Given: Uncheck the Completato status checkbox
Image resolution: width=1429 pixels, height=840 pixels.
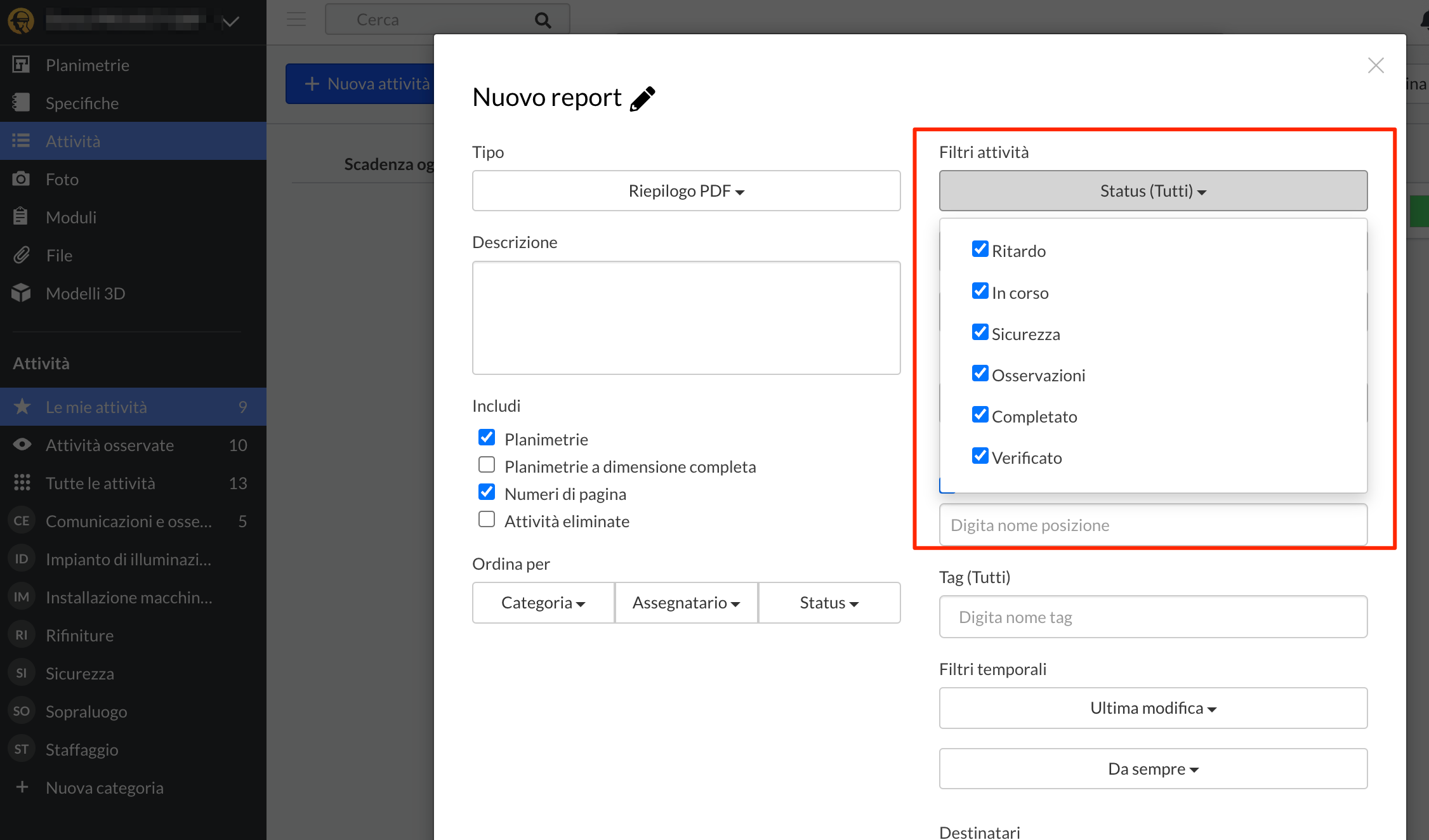Looking at the screenshot, I should pos(980,415).
